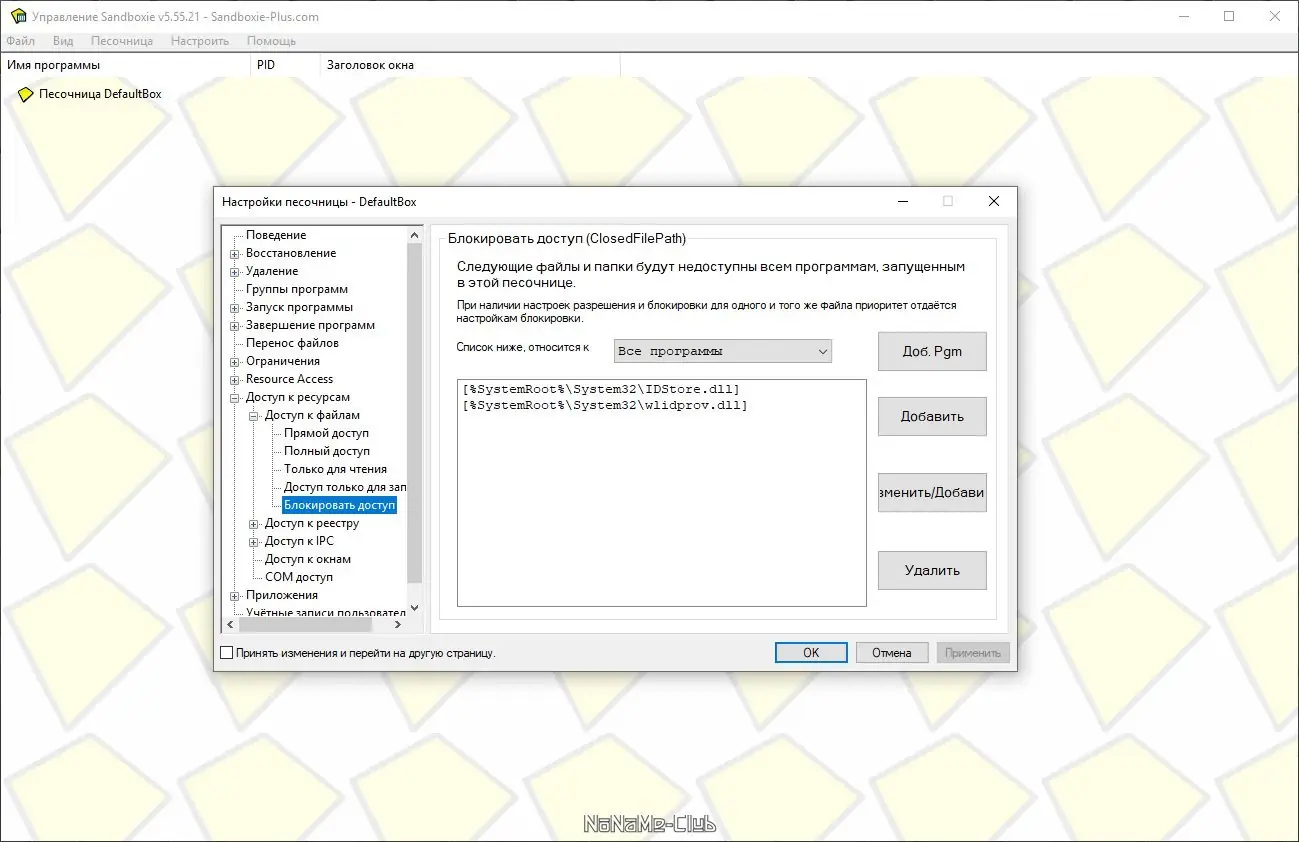Click the tree's scroll-down arrow

click(x=415, y=608)
